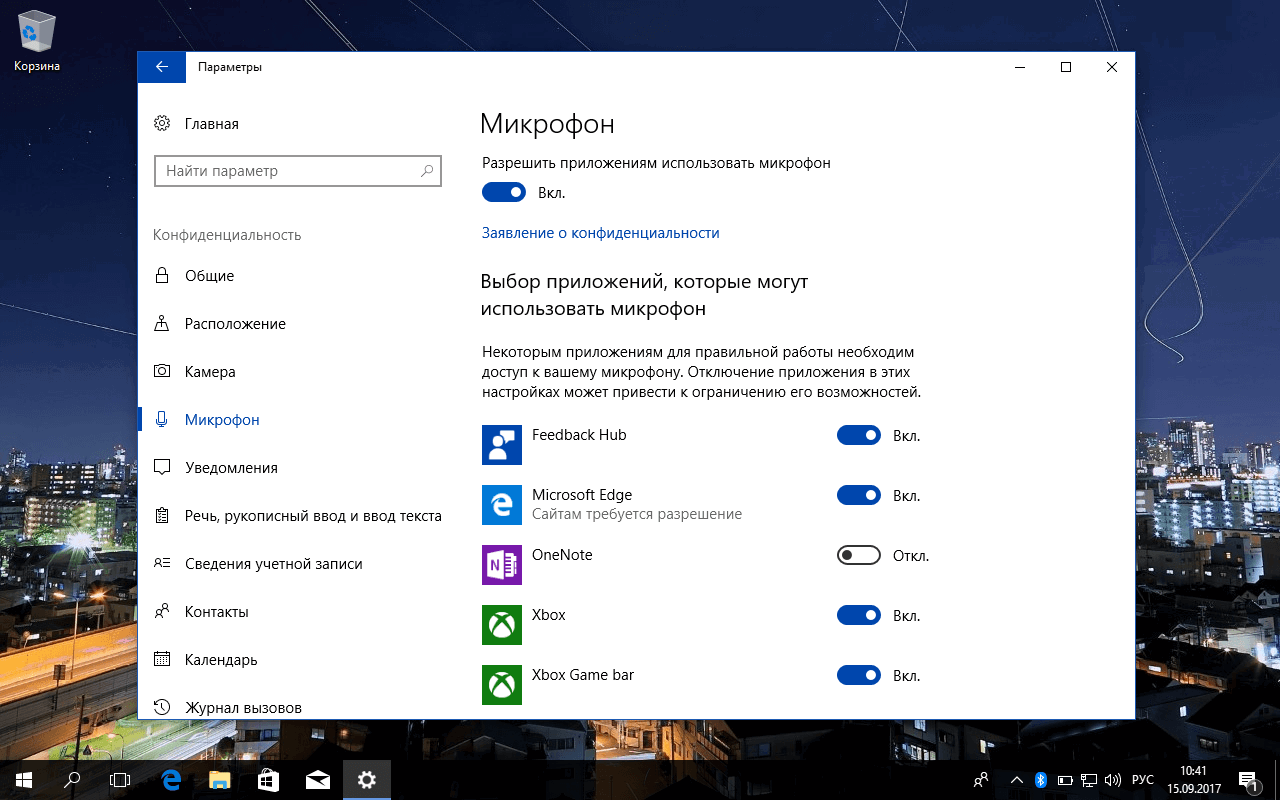Open File Explorer from the taskbar
The image size is (1280, 800).
220,779
